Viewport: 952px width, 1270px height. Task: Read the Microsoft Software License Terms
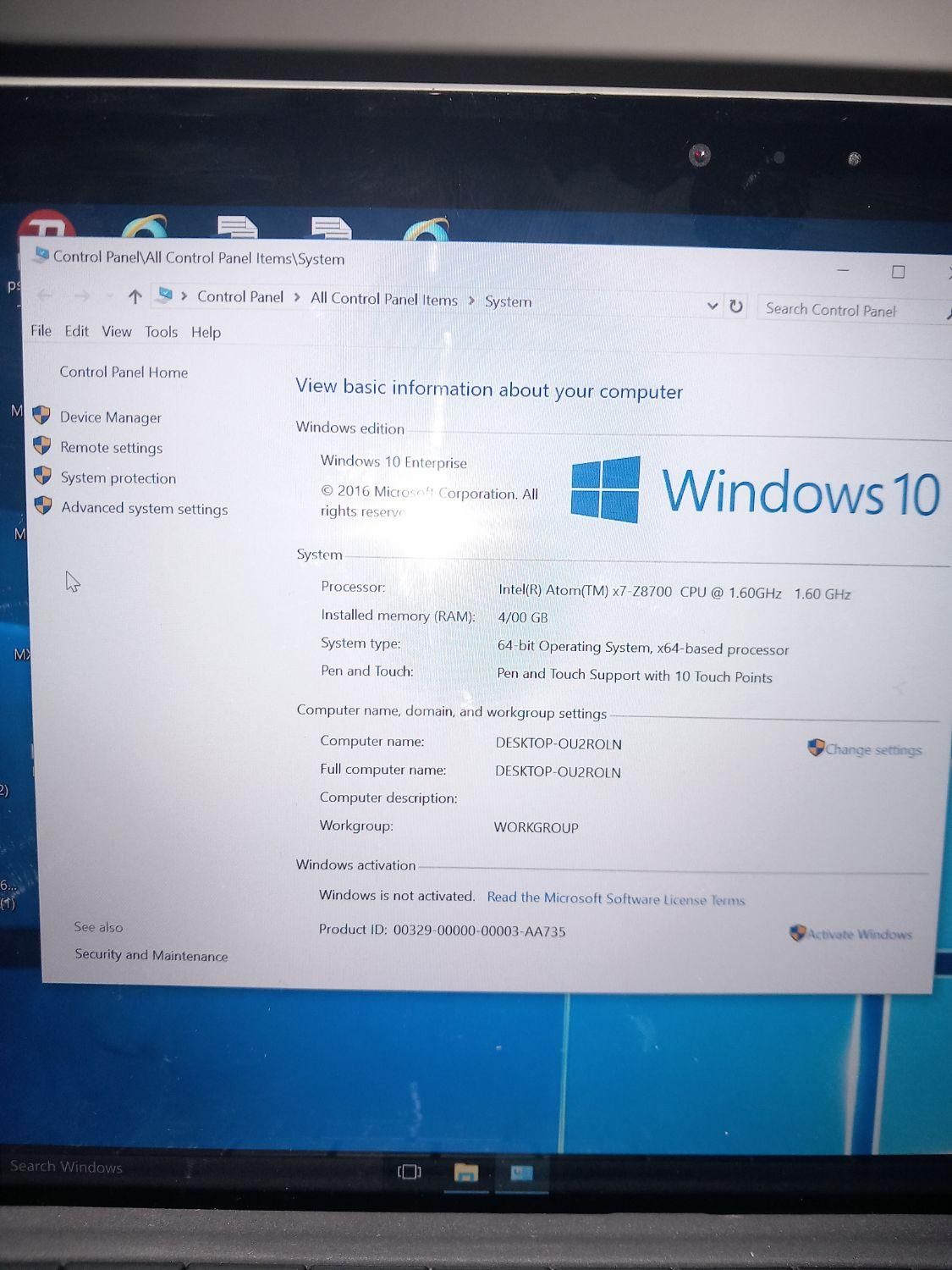pyautogui.click(x=616, y=898)
